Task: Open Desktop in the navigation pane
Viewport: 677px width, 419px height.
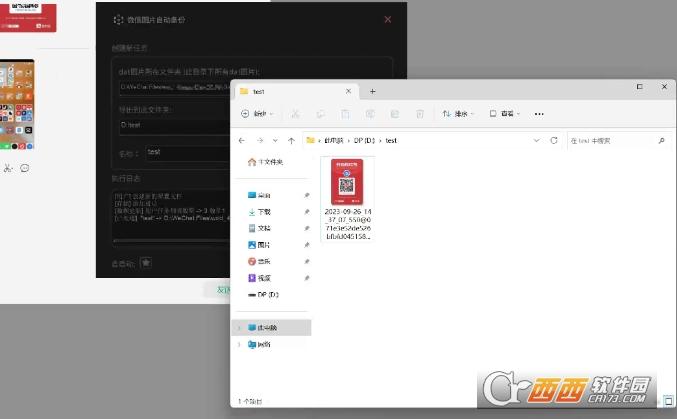Action: (259, 195)
